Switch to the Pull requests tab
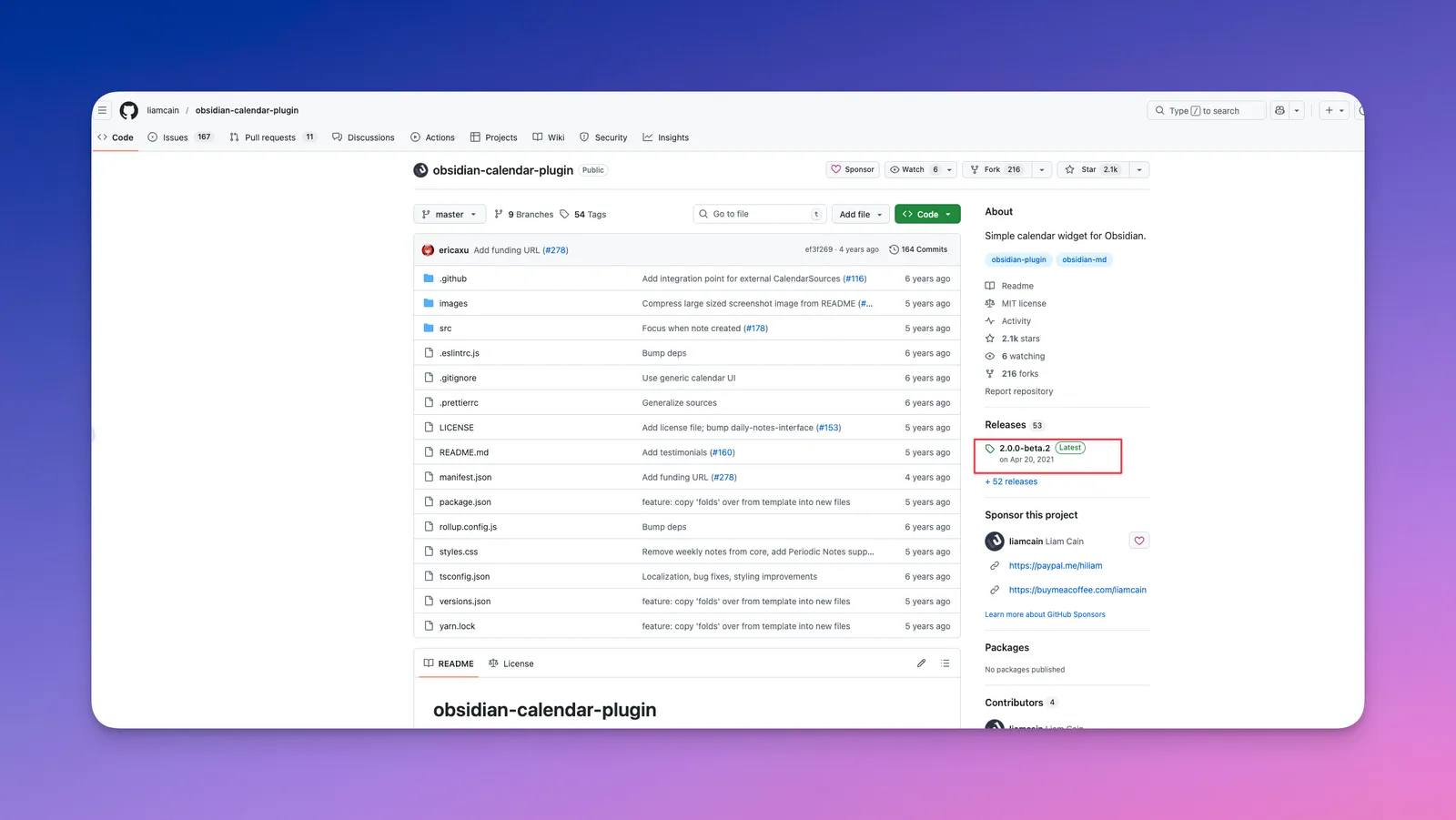1456x820 pixels. tap(272, 137)
